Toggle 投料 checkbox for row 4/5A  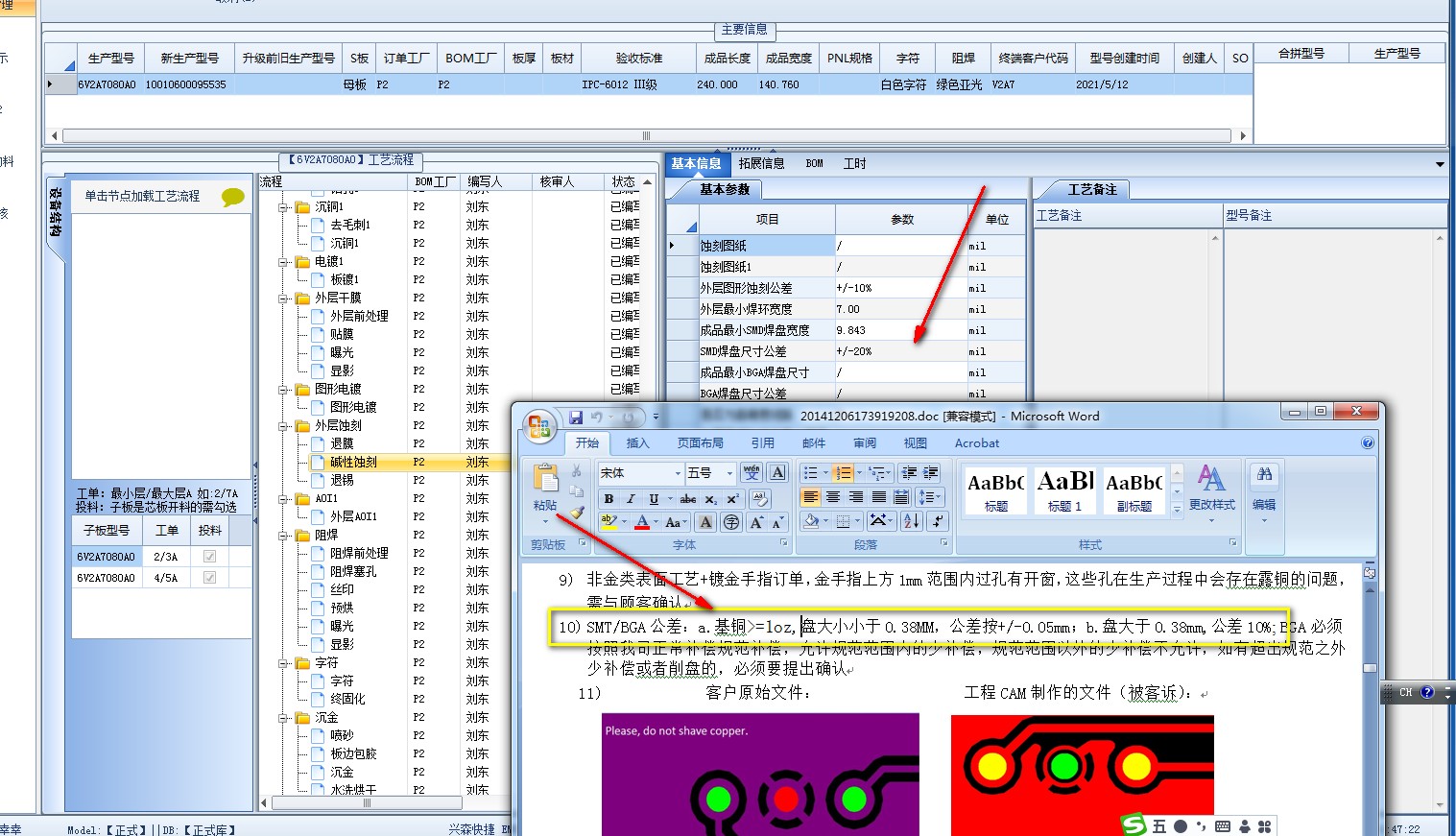pos(209,578)
